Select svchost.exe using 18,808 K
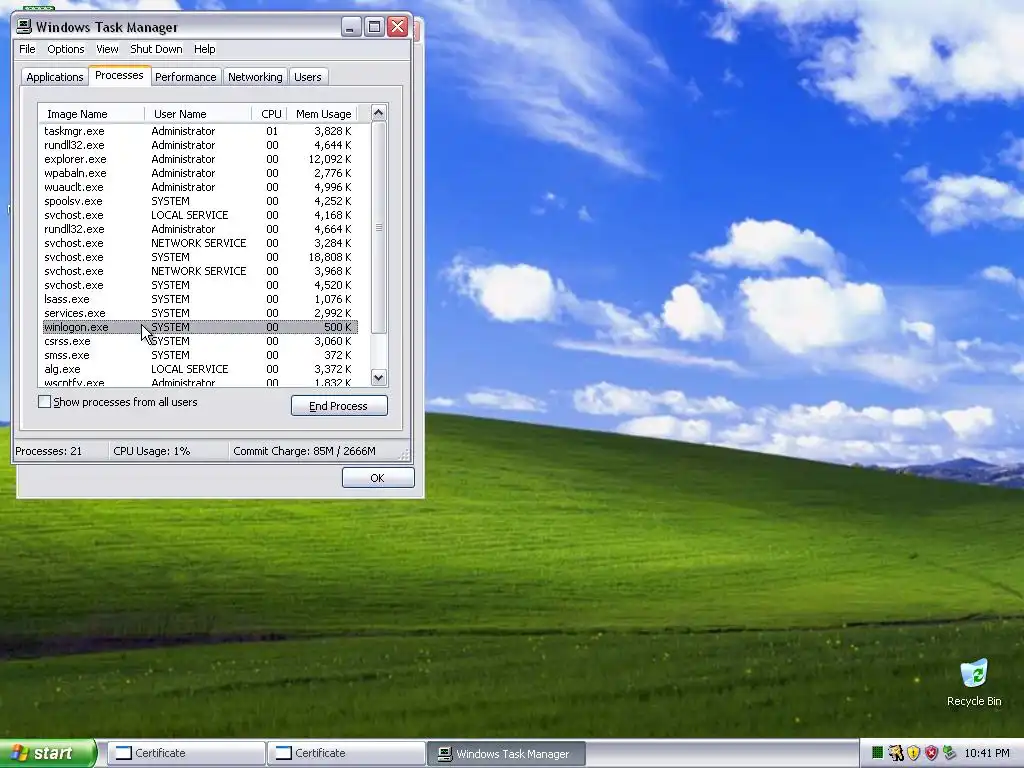This screenshot has height=768, width=1024. (199, 257)
